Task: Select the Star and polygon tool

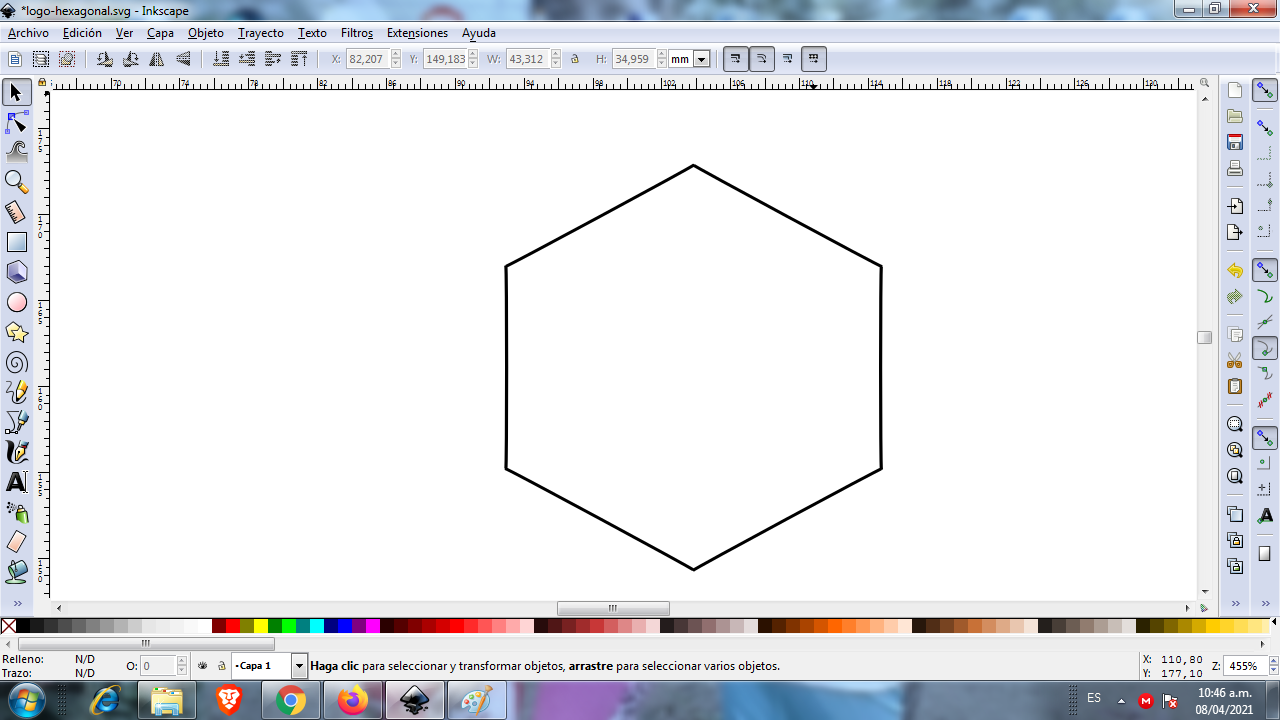Action: tap(16, 332)
